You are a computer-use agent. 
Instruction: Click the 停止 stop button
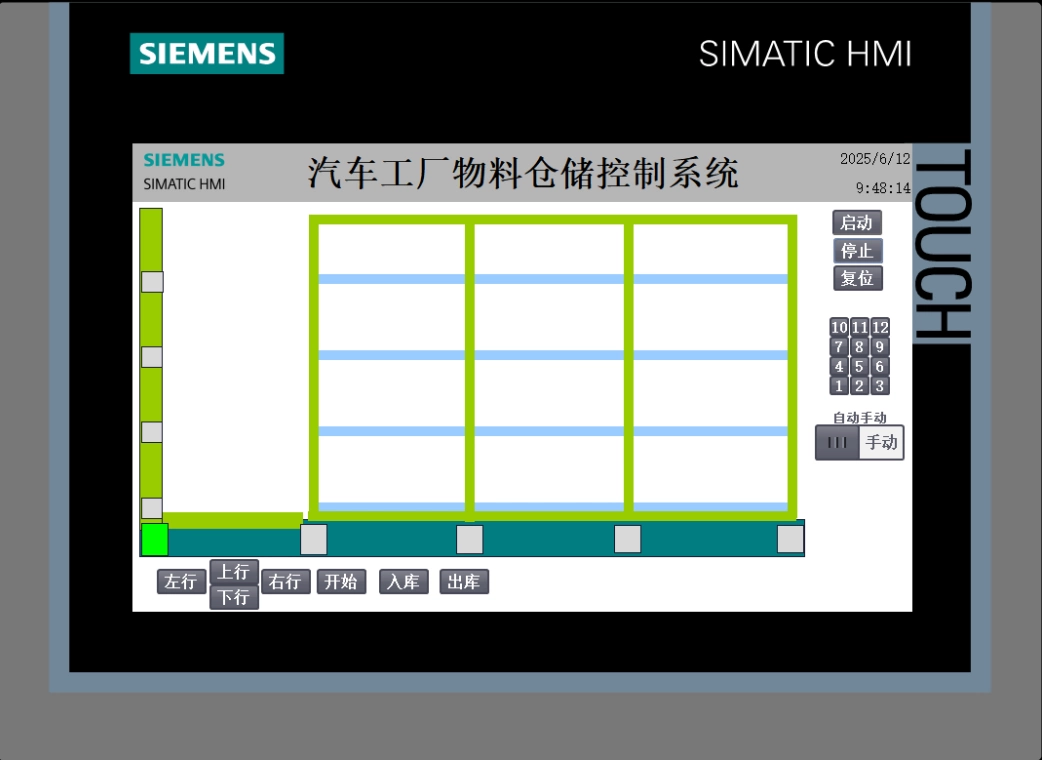858,250
